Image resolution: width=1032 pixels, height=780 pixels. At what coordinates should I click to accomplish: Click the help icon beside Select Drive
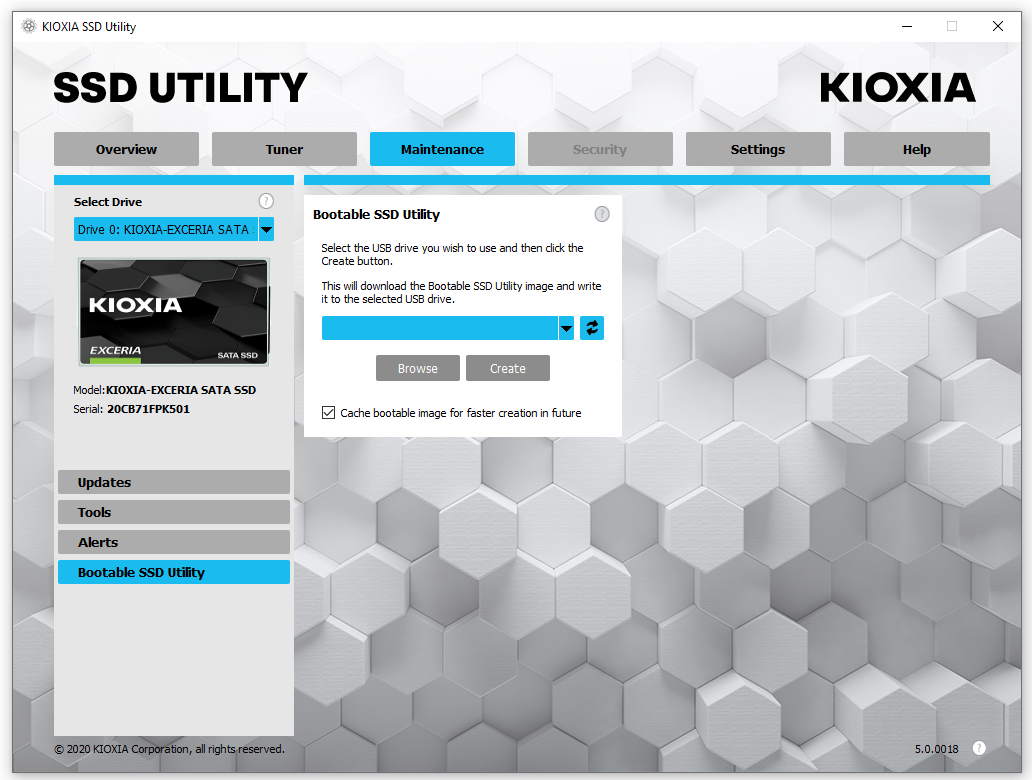pos(266,201)
